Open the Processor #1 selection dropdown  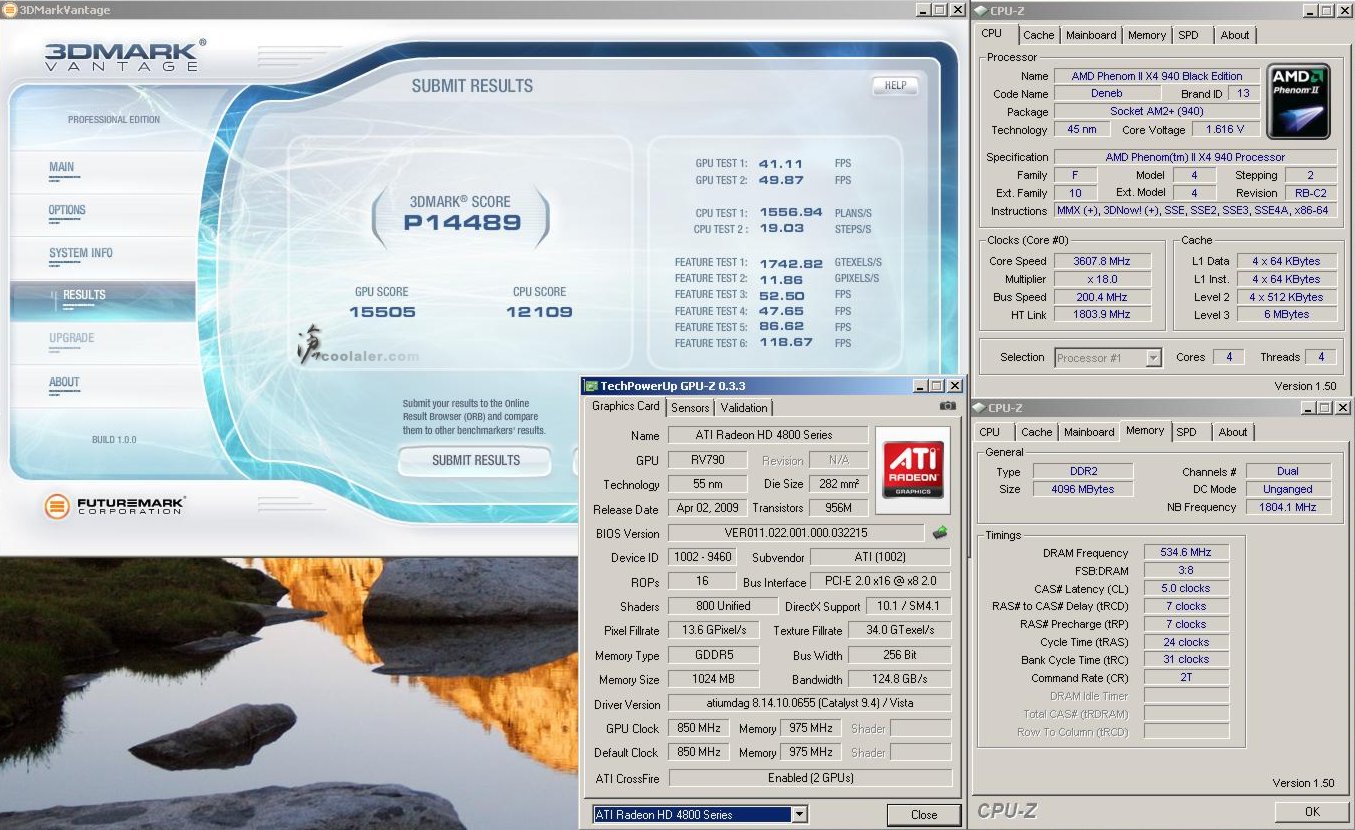1153,357
